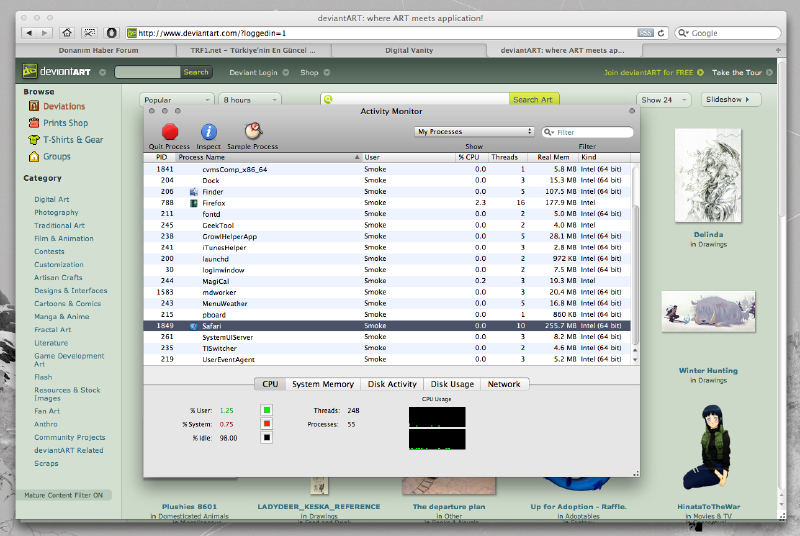
Task: Switch to Donanım Haber Forum browser tab
Action: [98, 50]
